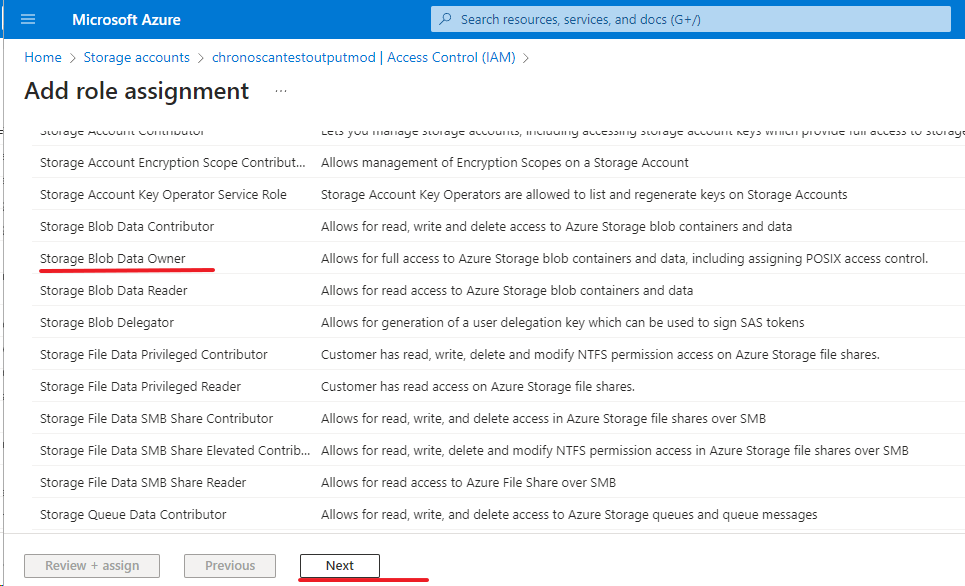Open the ellipsis menu beside Add role assignment
This screenshot has height=586, width=965.
click(x=281, y=91)
